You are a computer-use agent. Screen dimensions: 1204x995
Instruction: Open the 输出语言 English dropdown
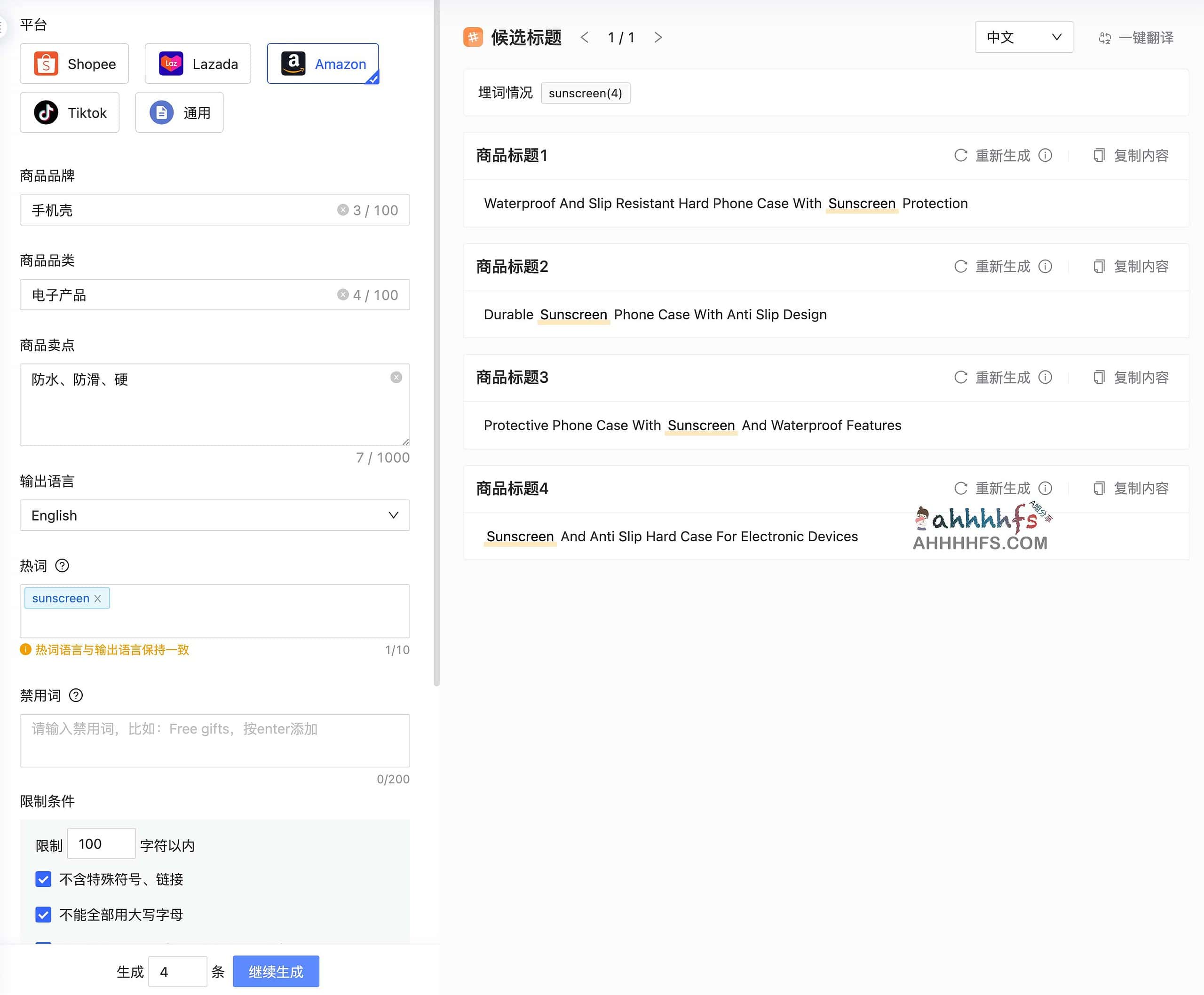tap(214, 515)
